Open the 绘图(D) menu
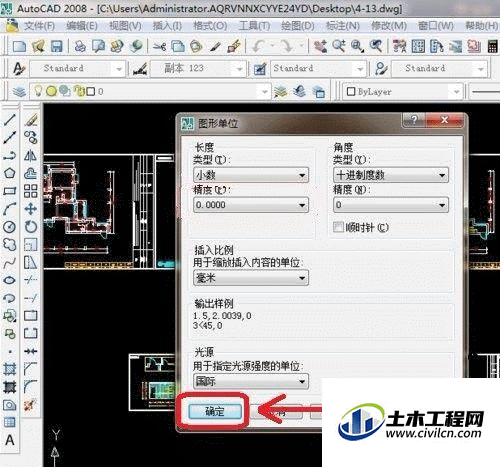The height and width of the screenshot is (467, 500). coord(298,26)
